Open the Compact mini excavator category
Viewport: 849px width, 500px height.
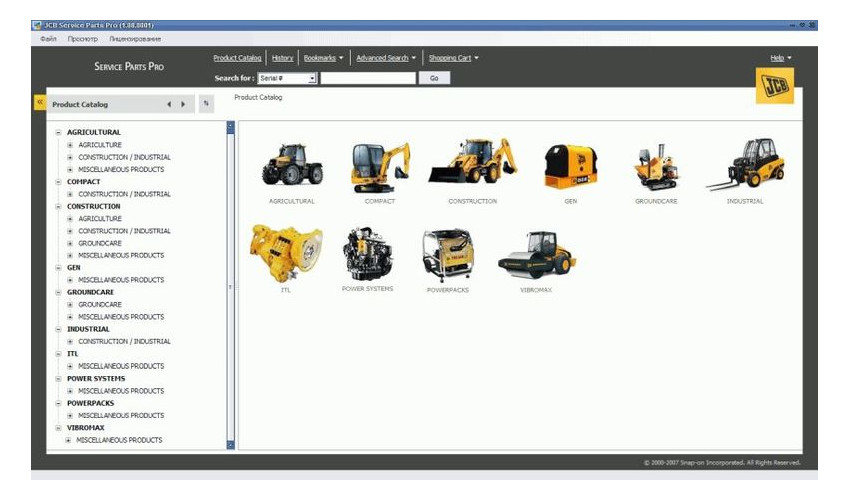coord(380,167)
